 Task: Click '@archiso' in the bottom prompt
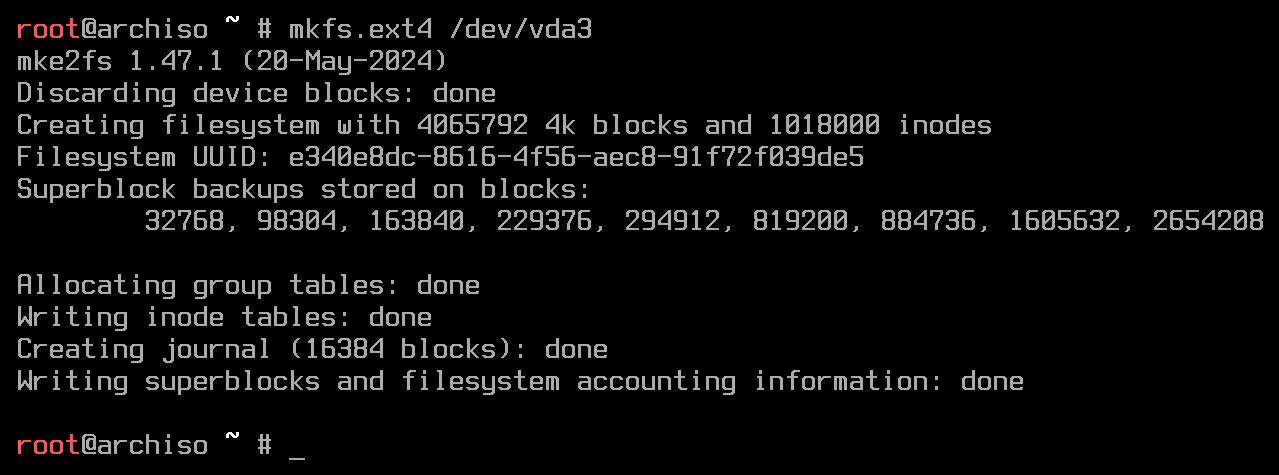(144, 445)
